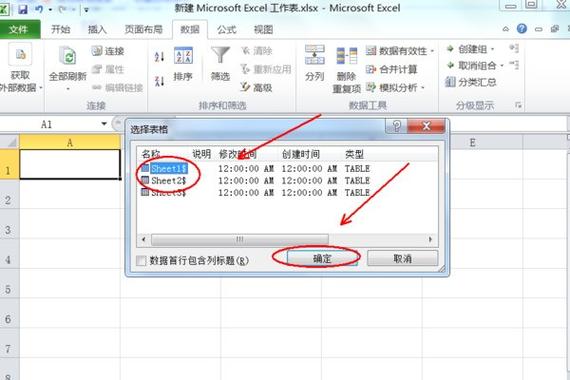Open the 模拟分析 menu
The image size is (570, 380).
tap(395, 87)
